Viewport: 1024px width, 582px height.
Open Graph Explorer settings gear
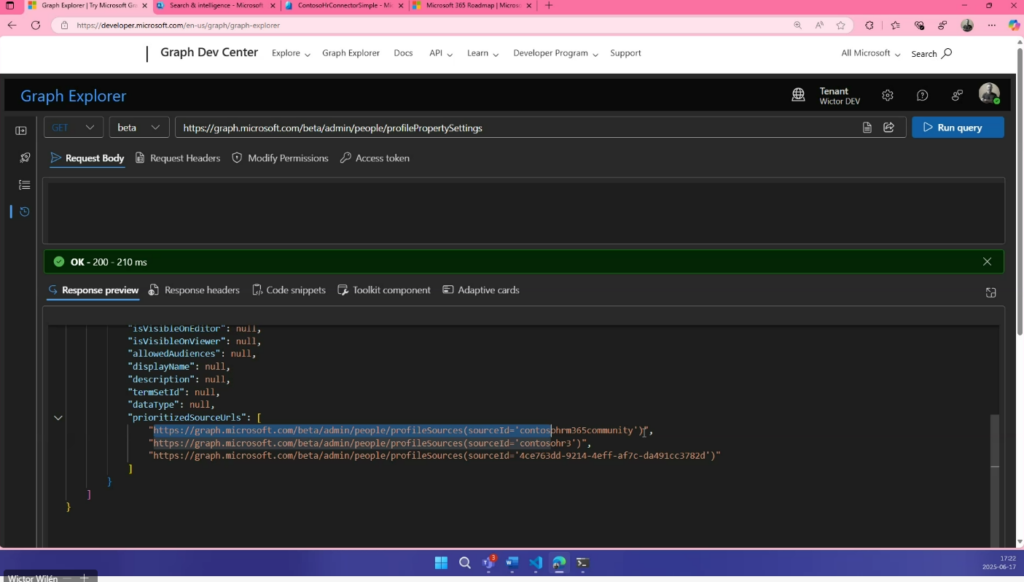click(887, 95)
